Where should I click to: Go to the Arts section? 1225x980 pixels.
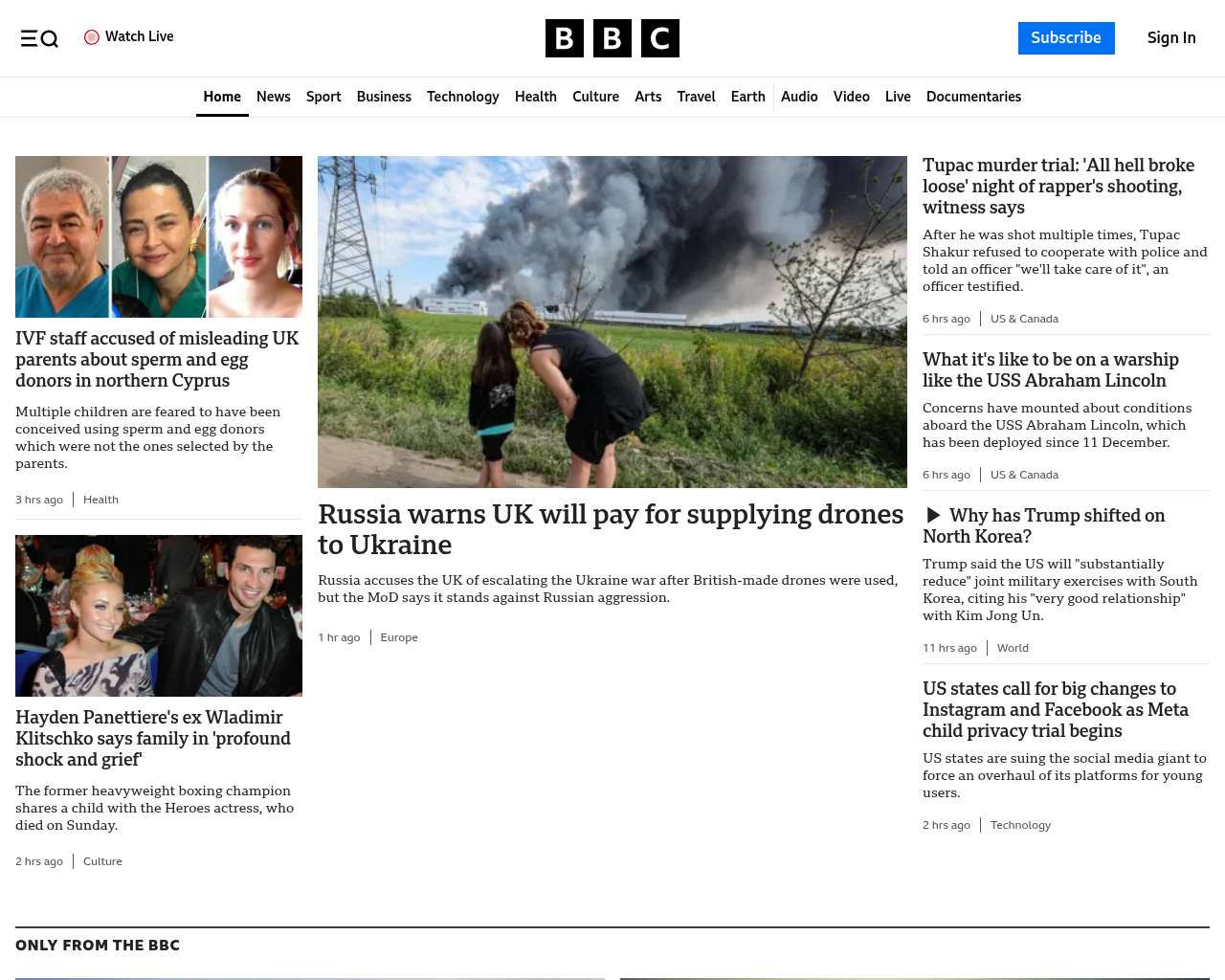[648, 97]
